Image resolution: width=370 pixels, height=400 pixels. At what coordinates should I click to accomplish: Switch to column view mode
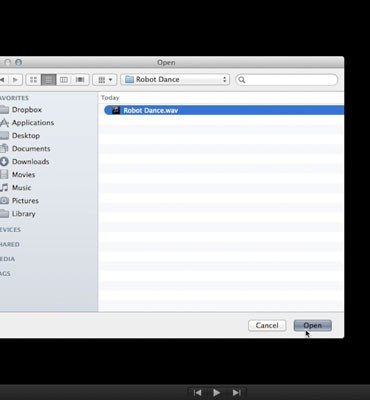[64, 80]
